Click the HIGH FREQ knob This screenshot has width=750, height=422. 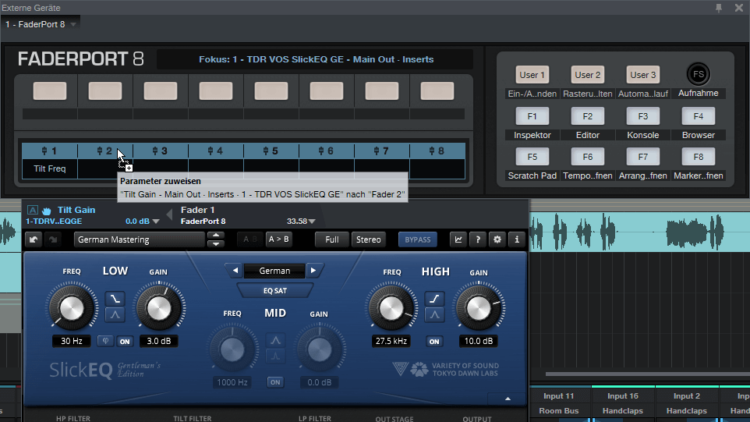391,309
